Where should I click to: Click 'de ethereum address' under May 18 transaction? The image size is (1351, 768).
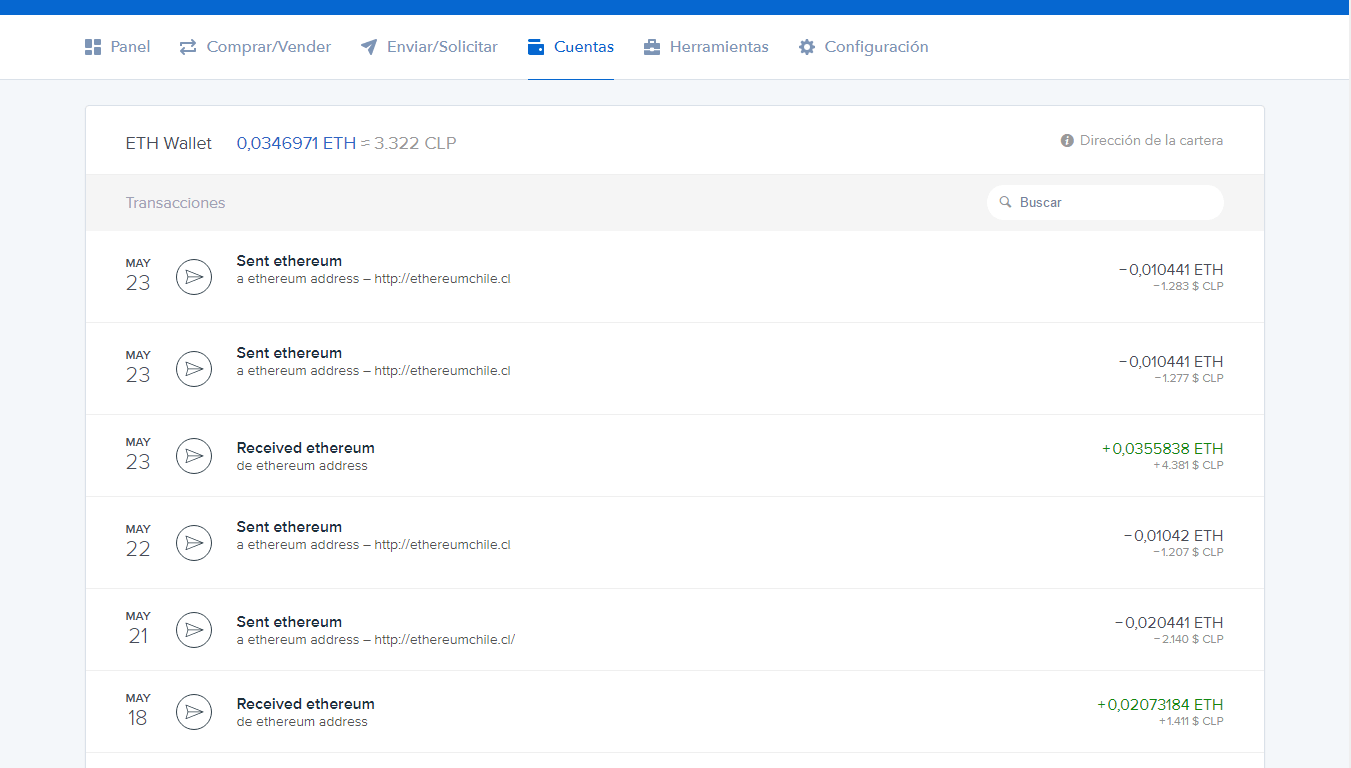pos(302,722)
